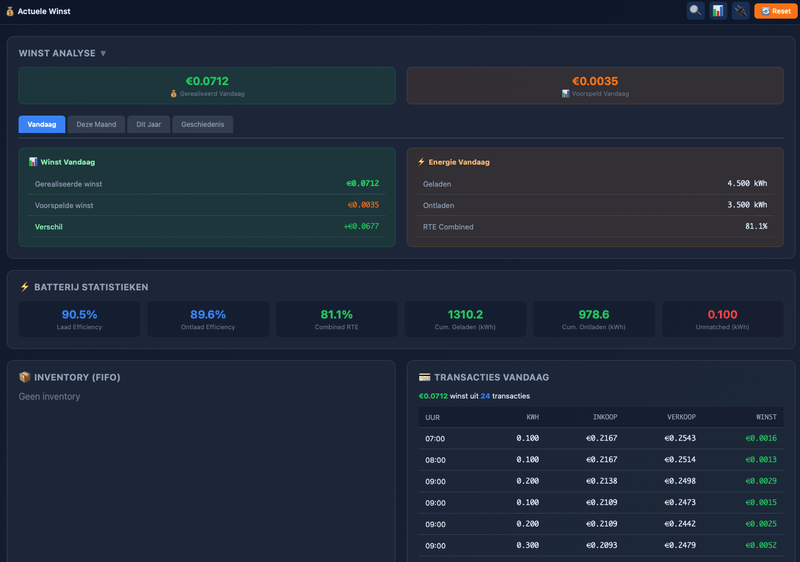Click the card icon beside Transacties Vandaag

point(424,377)
